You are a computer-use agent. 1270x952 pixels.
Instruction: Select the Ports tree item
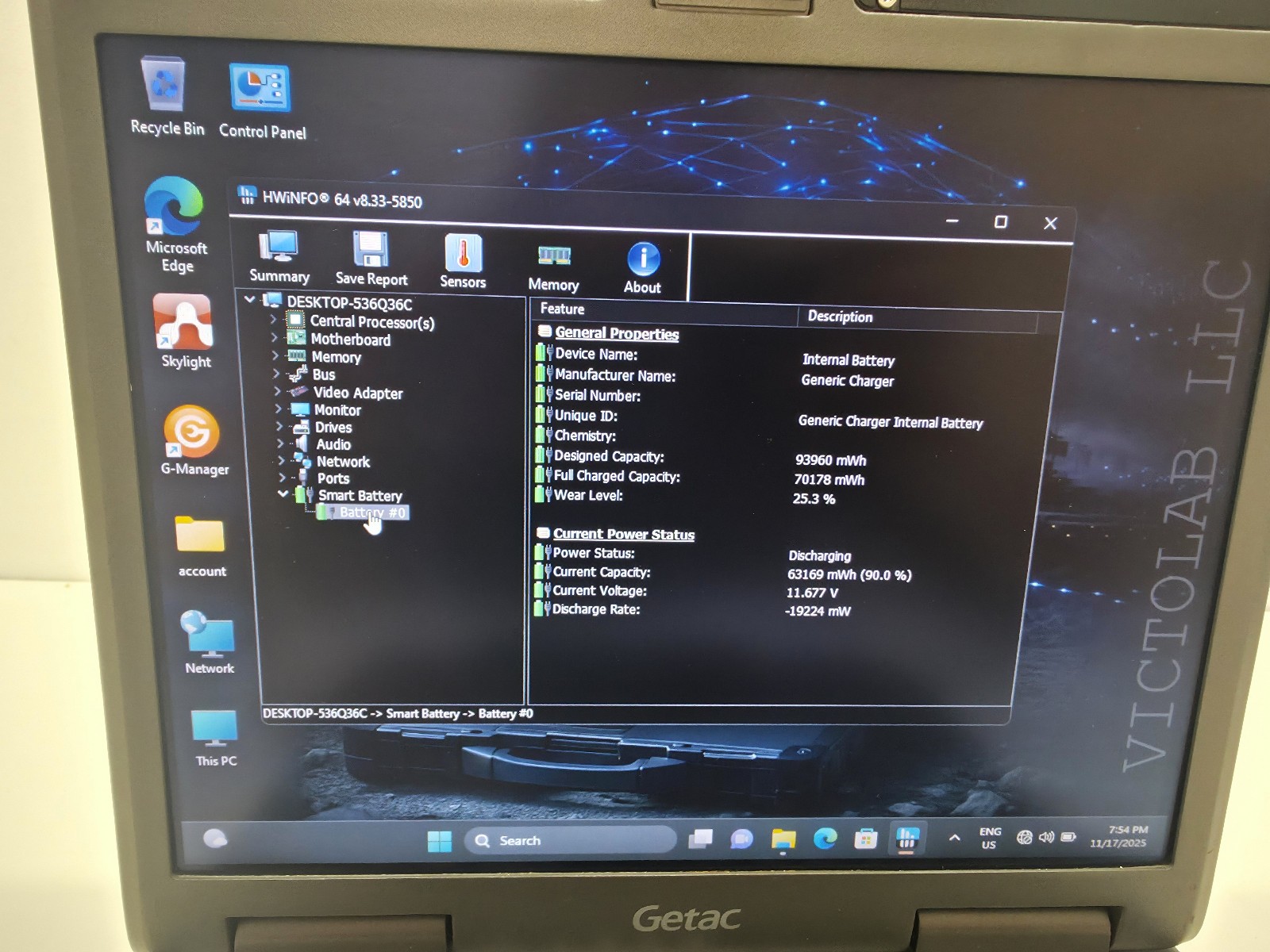click(333, 478)
